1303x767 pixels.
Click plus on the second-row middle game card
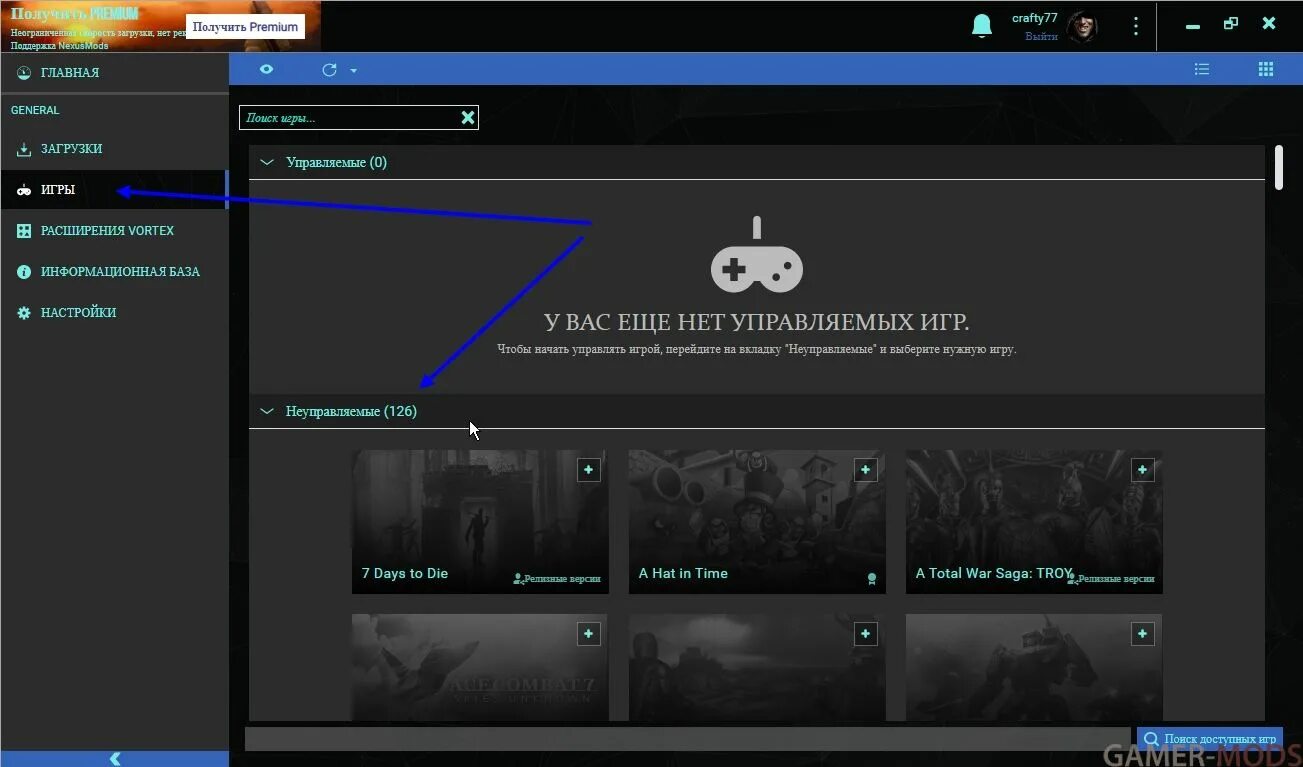pos(865,633)
